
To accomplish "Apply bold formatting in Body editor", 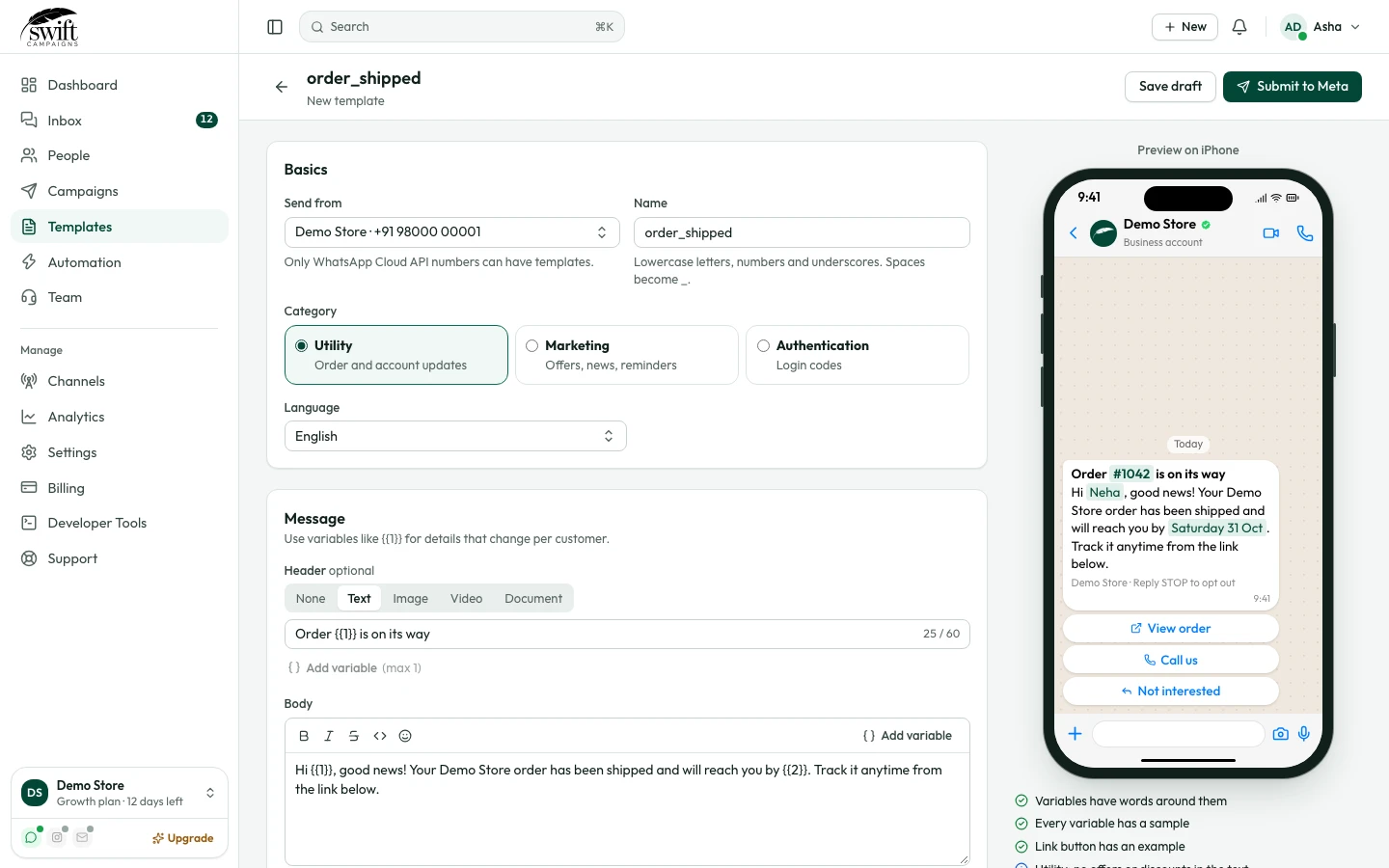I will pyautogui.click(x=304, y=736).
